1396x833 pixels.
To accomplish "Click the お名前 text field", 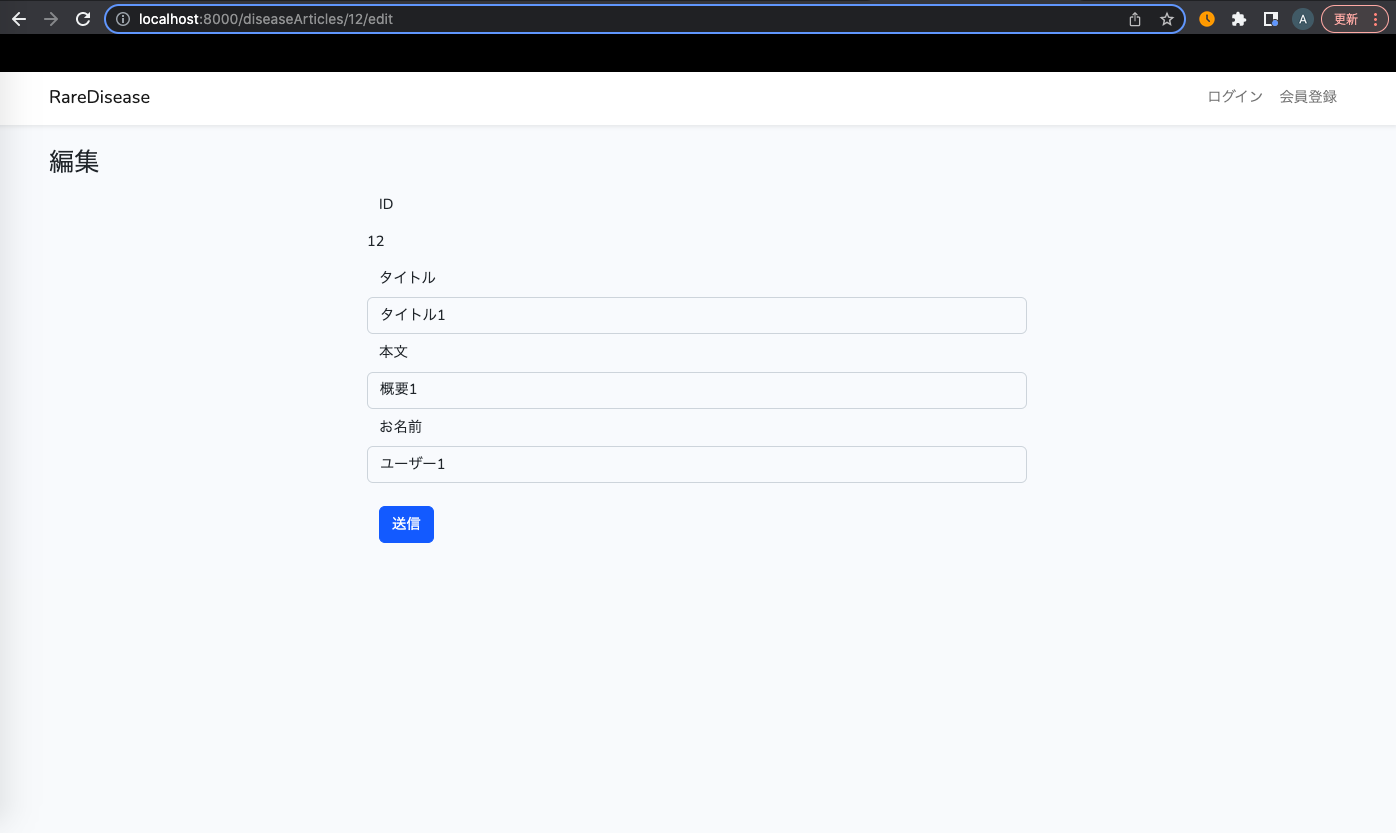I will pos(696,464).
